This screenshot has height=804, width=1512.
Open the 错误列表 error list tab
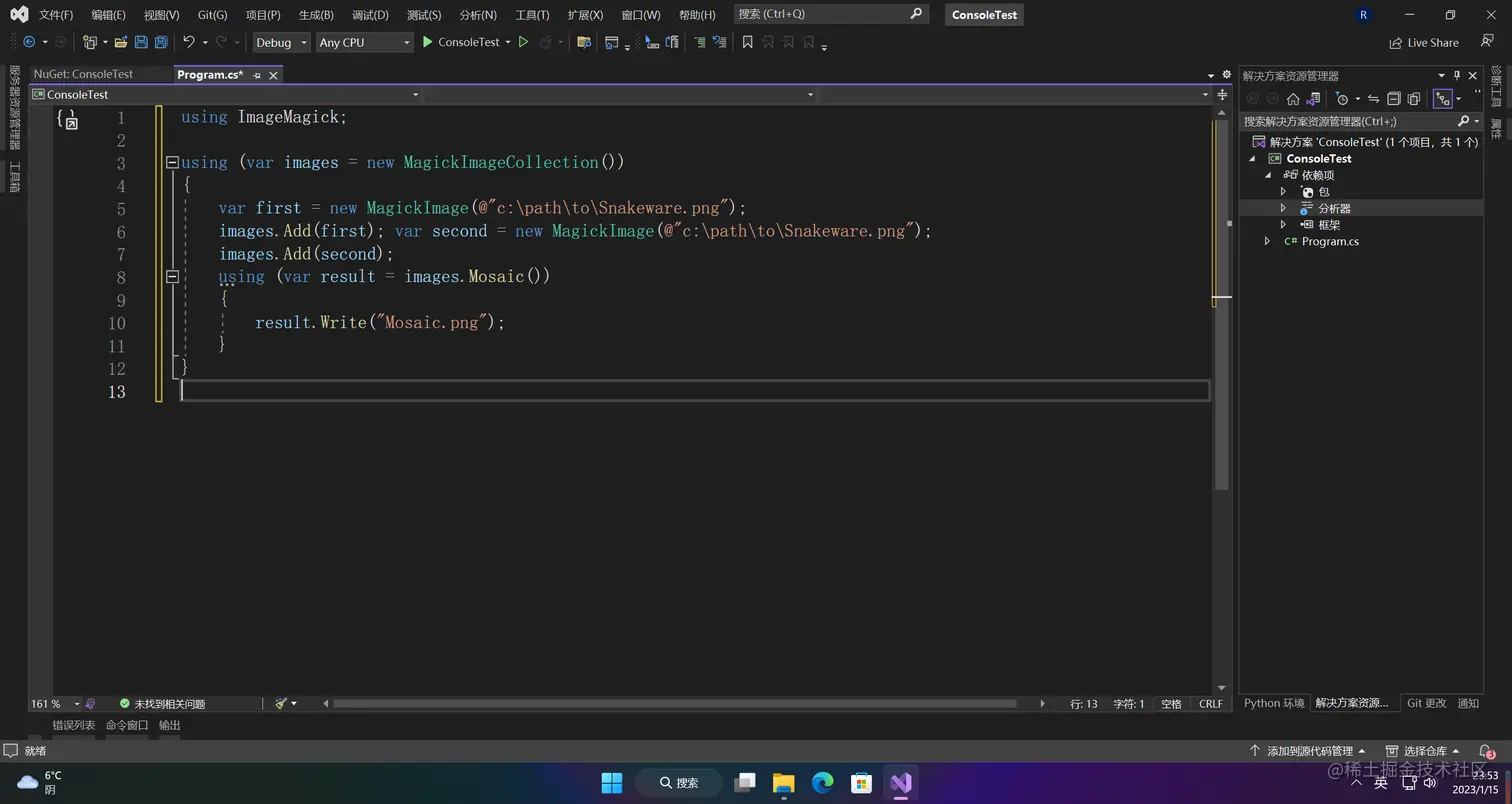tap(74, 725)
